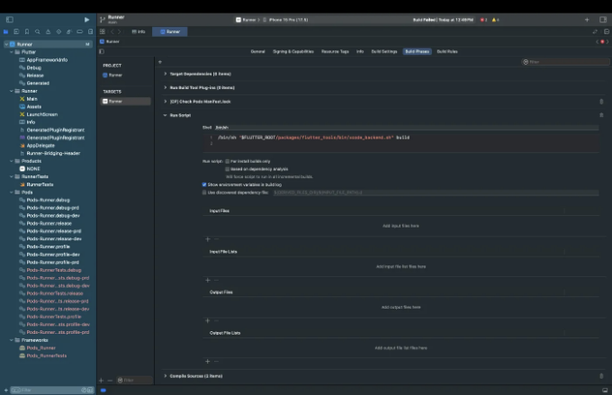Screen dimensions: 612x395
Task: Toggle the navigator sidebar icon
Action: [10, 20]
